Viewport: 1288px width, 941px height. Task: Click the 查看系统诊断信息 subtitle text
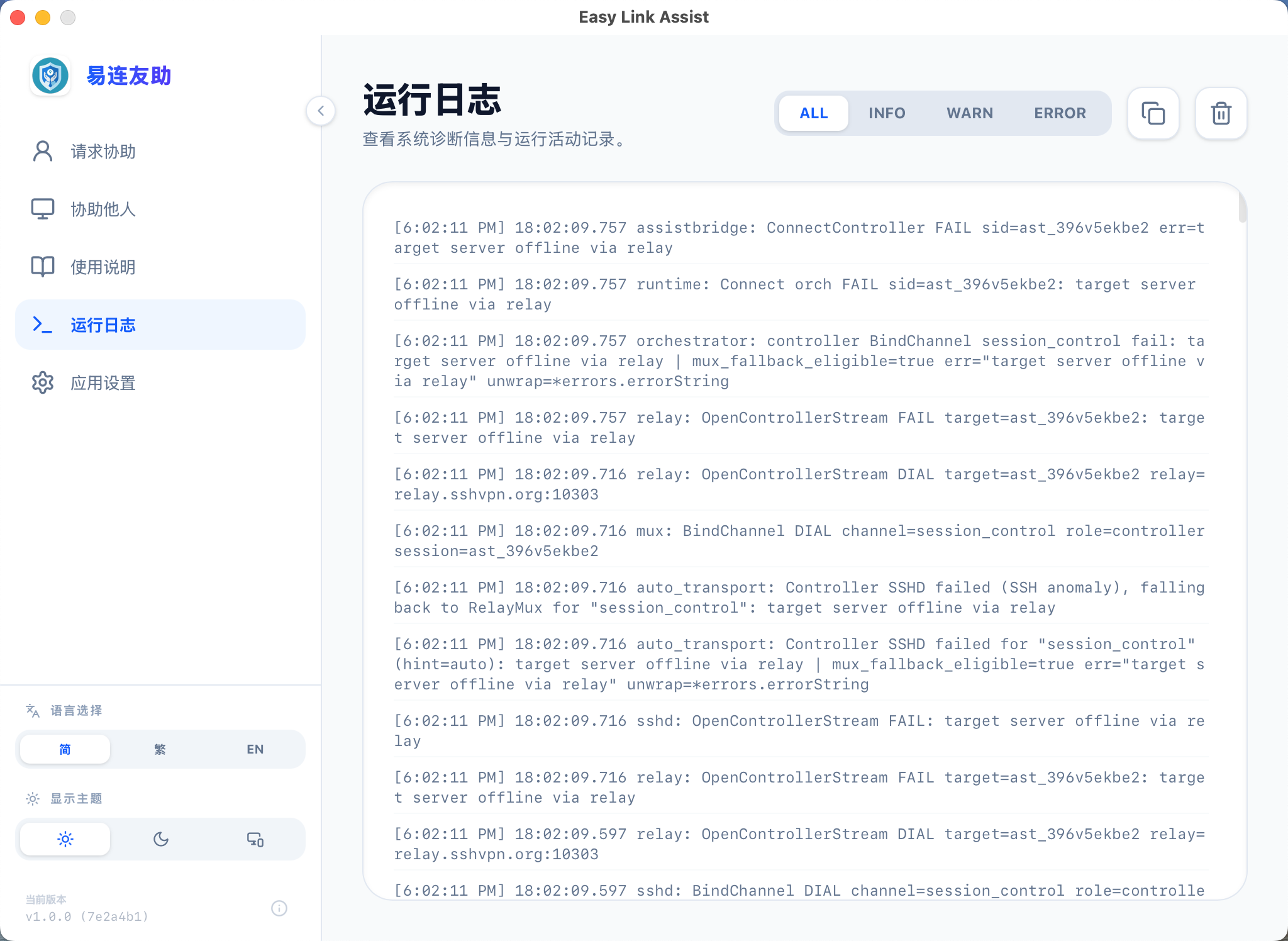pyautogui.click(x=496, y=139)
